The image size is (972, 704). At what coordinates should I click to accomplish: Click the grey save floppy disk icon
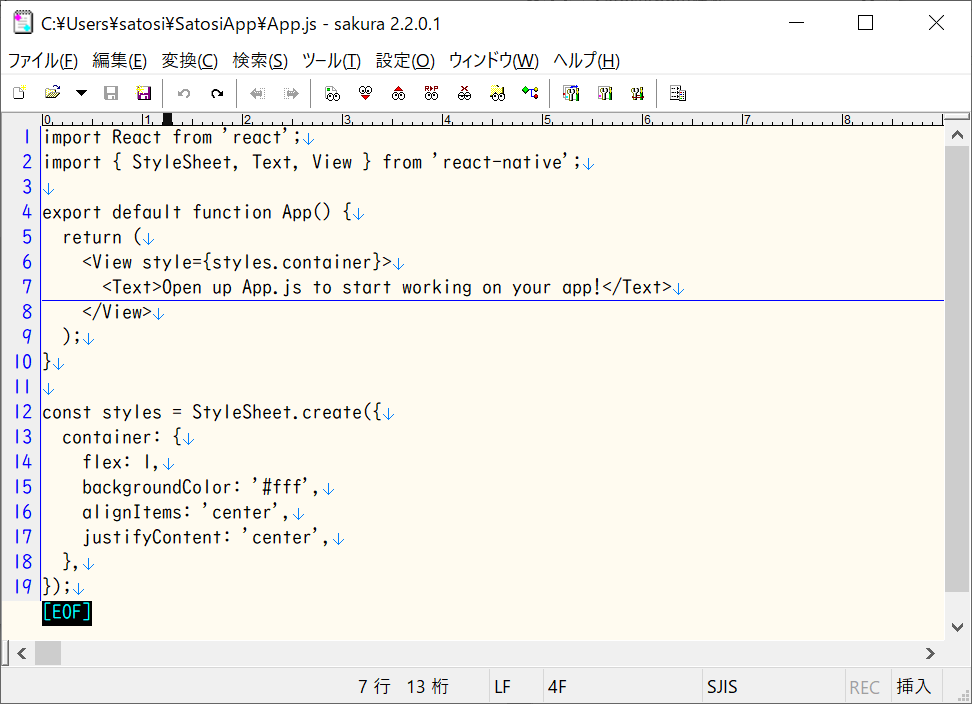tap(111, 93)
